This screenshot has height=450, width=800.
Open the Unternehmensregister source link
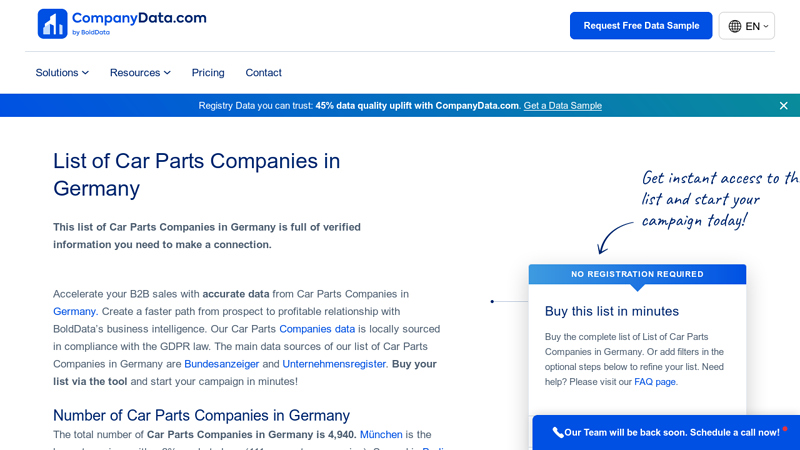(334, 364)
